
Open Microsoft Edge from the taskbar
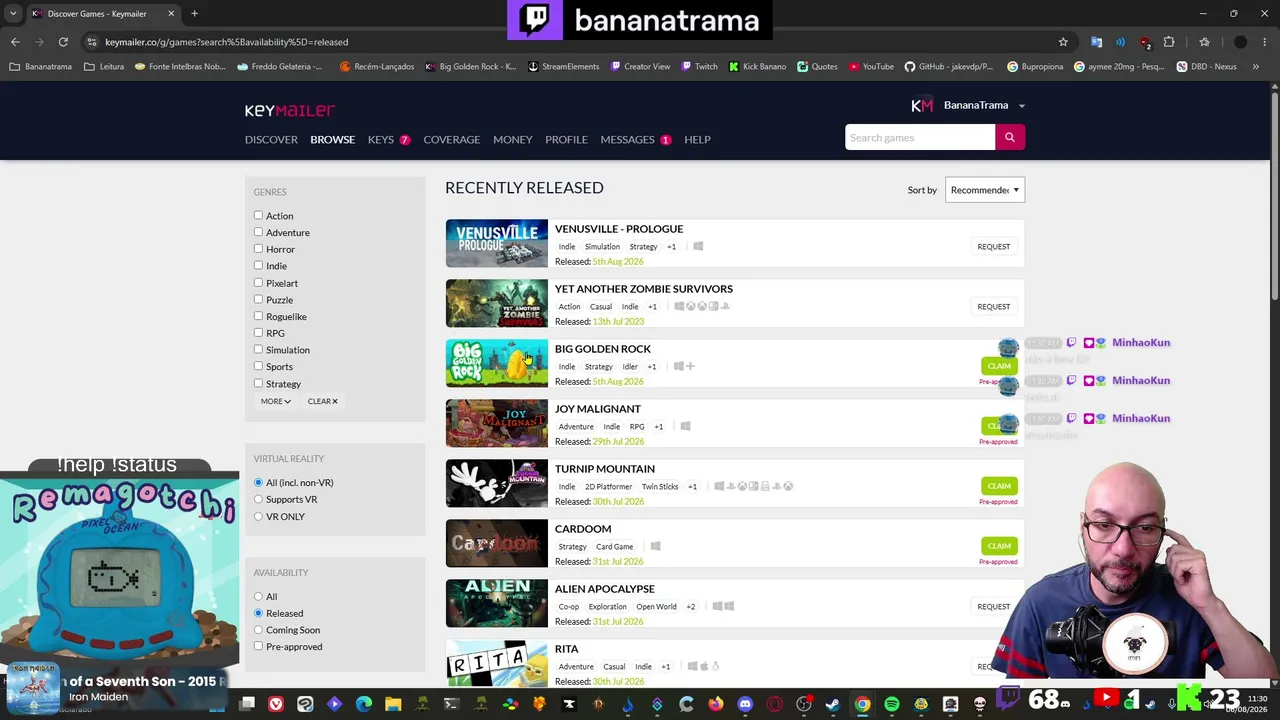(364, 704)
